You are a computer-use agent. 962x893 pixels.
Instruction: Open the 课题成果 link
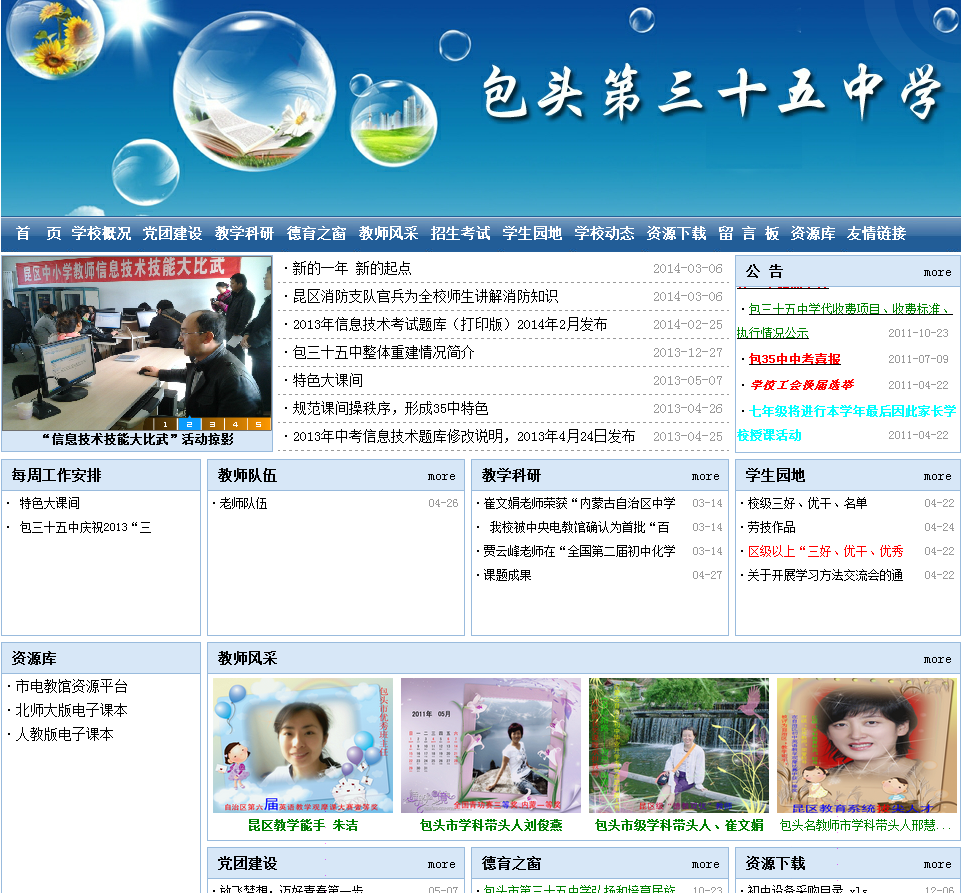[507, 575]
